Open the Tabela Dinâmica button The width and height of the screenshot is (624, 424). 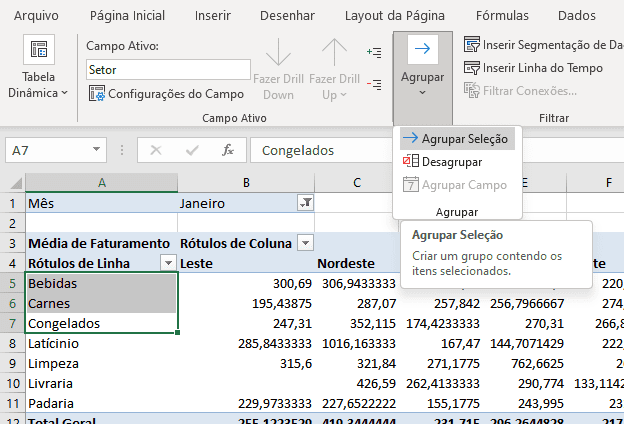tap(38, 67)
